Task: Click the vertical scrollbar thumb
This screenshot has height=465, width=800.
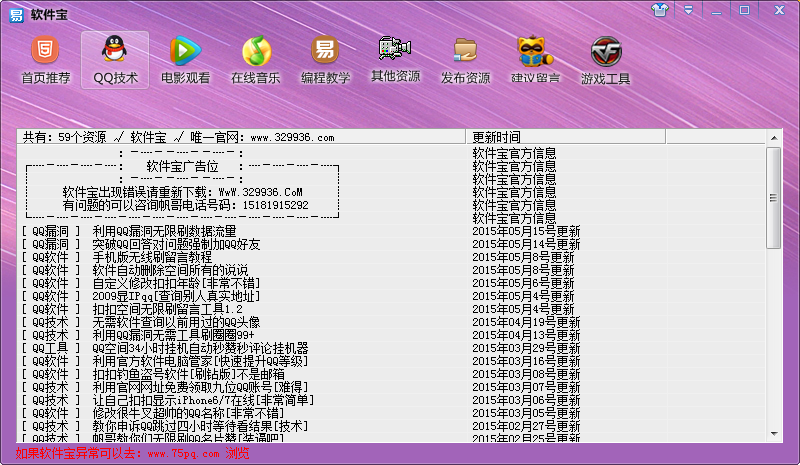Action: click(x=773, y=198)
